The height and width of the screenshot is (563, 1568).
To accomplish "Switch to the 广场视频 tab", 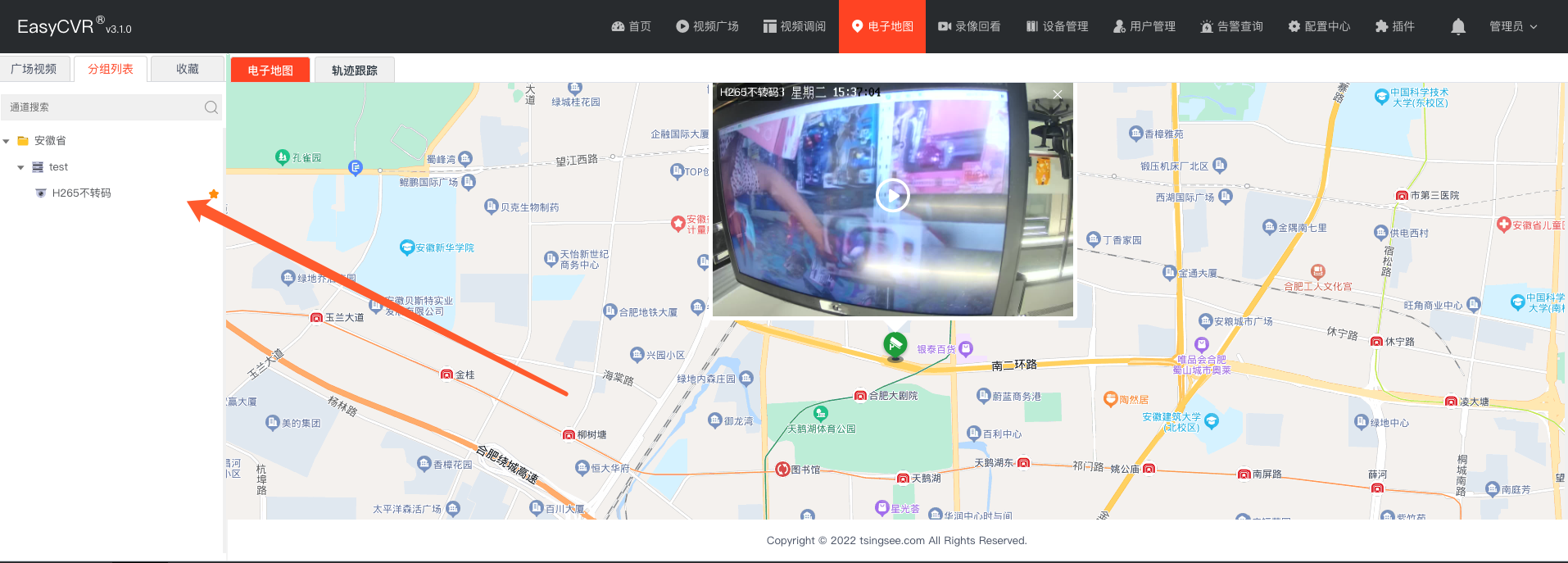I will (34, 69).
